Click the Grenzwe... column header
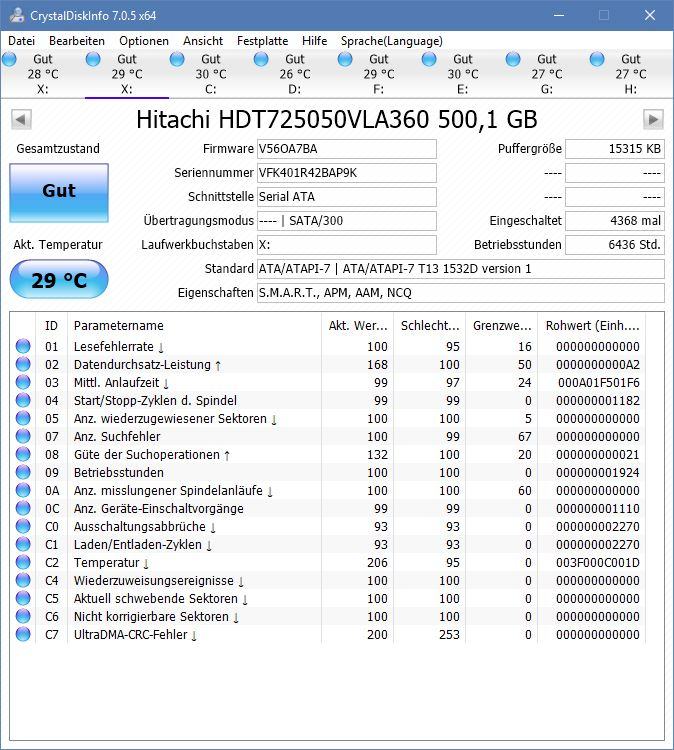 coord(502,326)
